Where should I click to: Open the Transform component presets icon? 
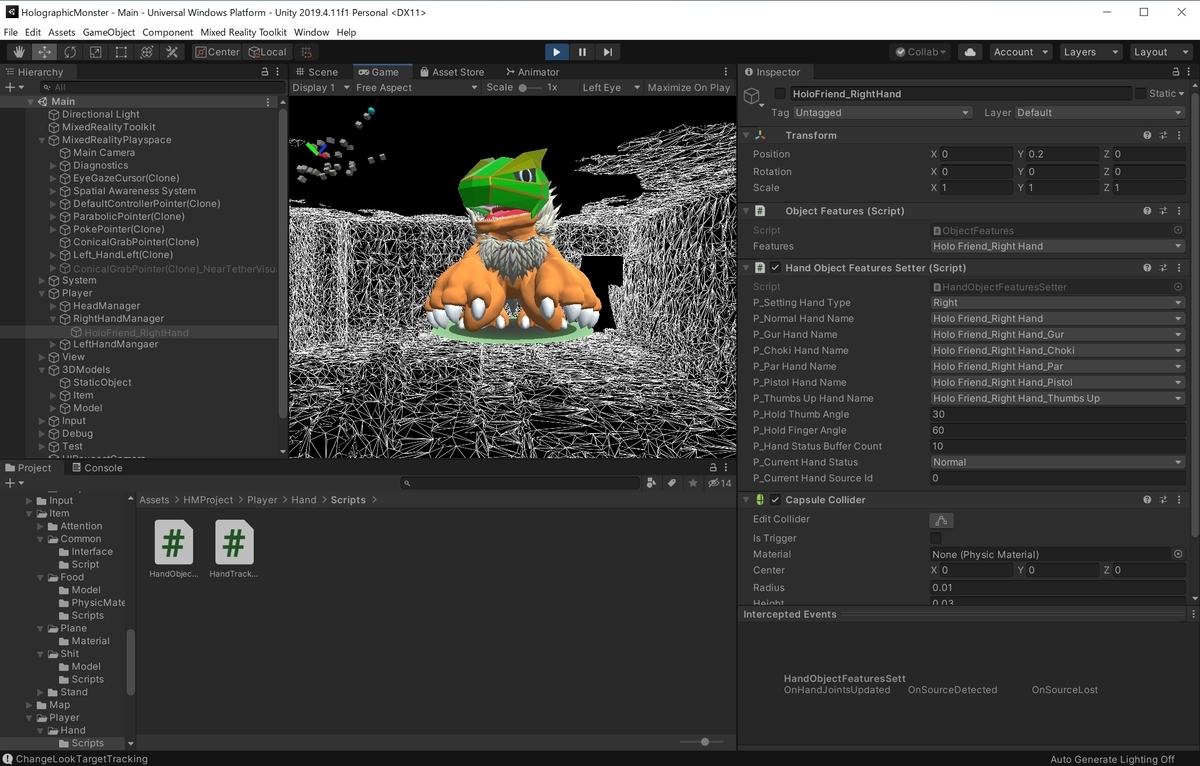[1164, 135]
